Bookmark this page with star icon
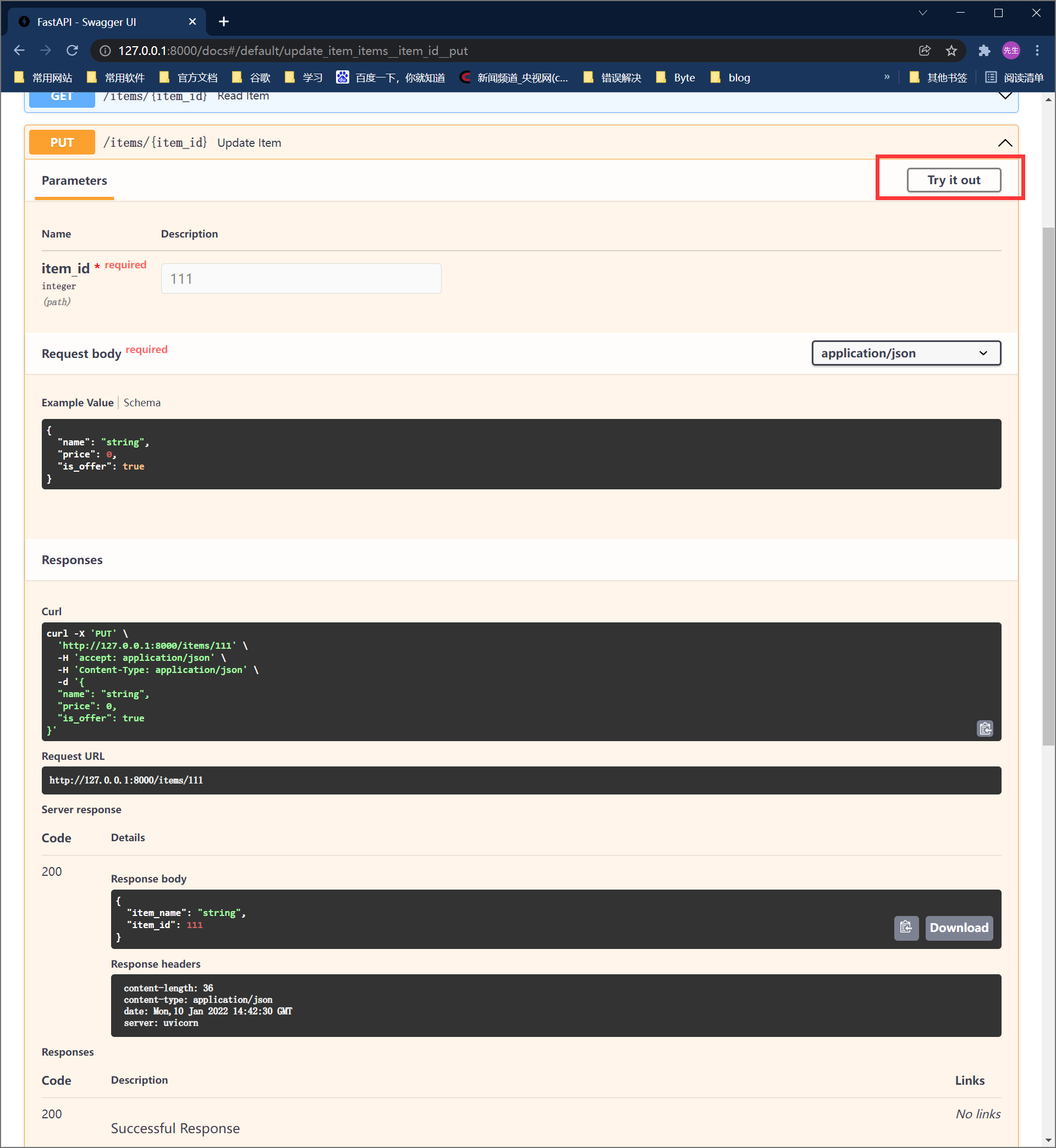The width and height of the screenshot is (1056, 1148). click(x=952, y=51)
